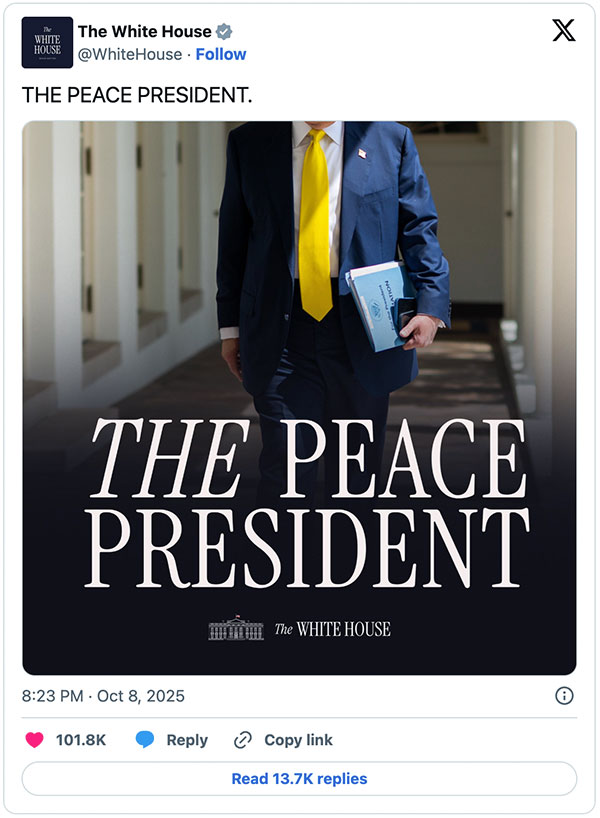The width and height of the screenshot is (600, 818).
Task: Click the chain link copy icon
Action: tap(242, 740)
